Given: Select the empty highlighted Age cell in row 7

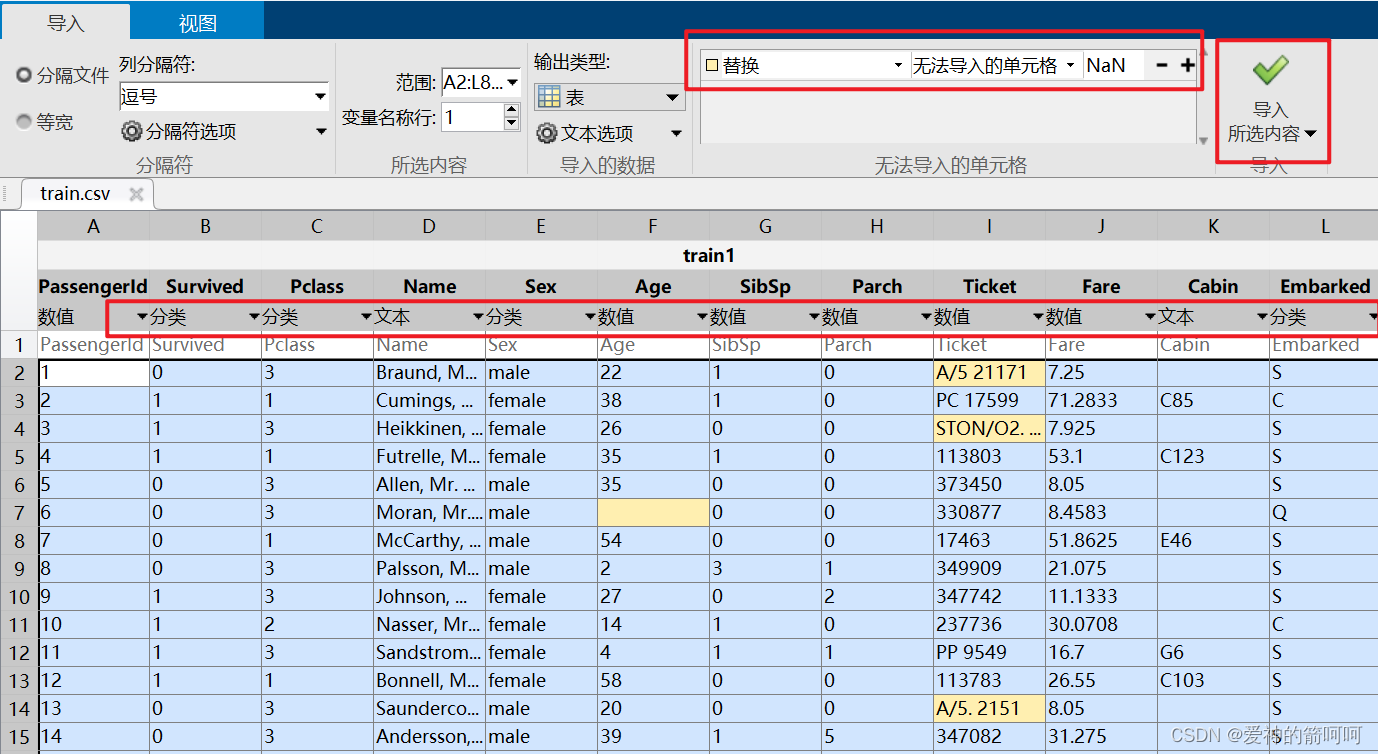Looking at the screenshot, I should tap(654, 513).
